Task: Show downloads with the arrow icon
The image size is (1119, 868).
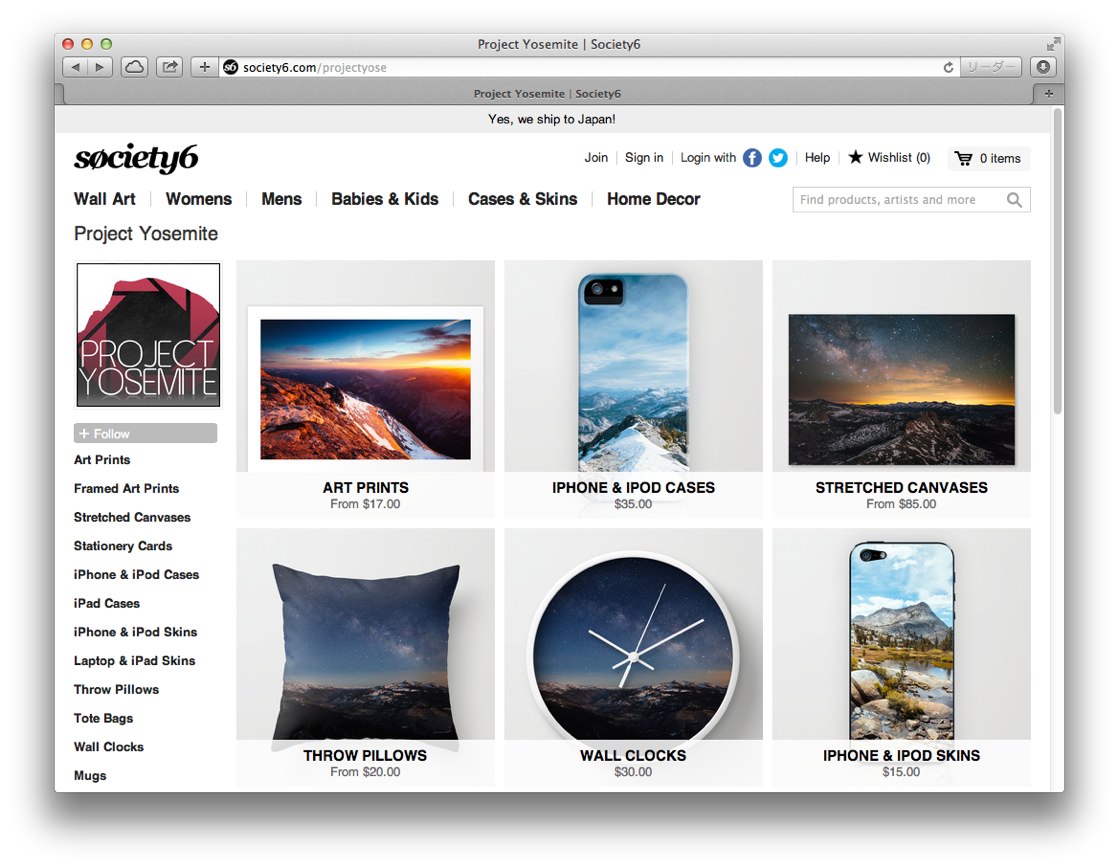Action: (x=1043, y=67)
